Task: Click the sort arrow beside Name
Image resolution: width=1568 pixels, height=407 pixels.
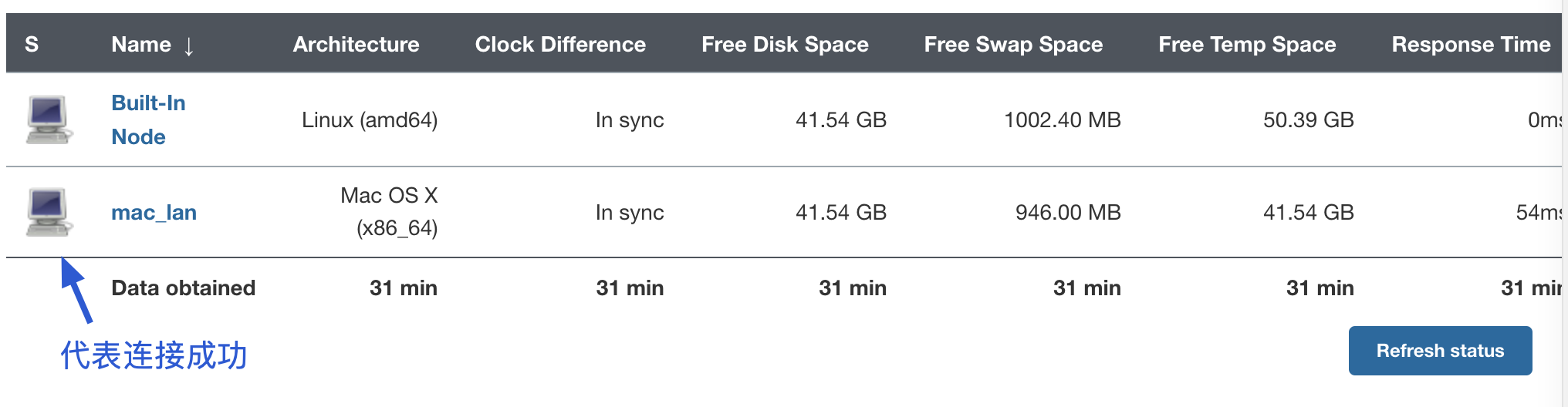Action: point(189,45)
